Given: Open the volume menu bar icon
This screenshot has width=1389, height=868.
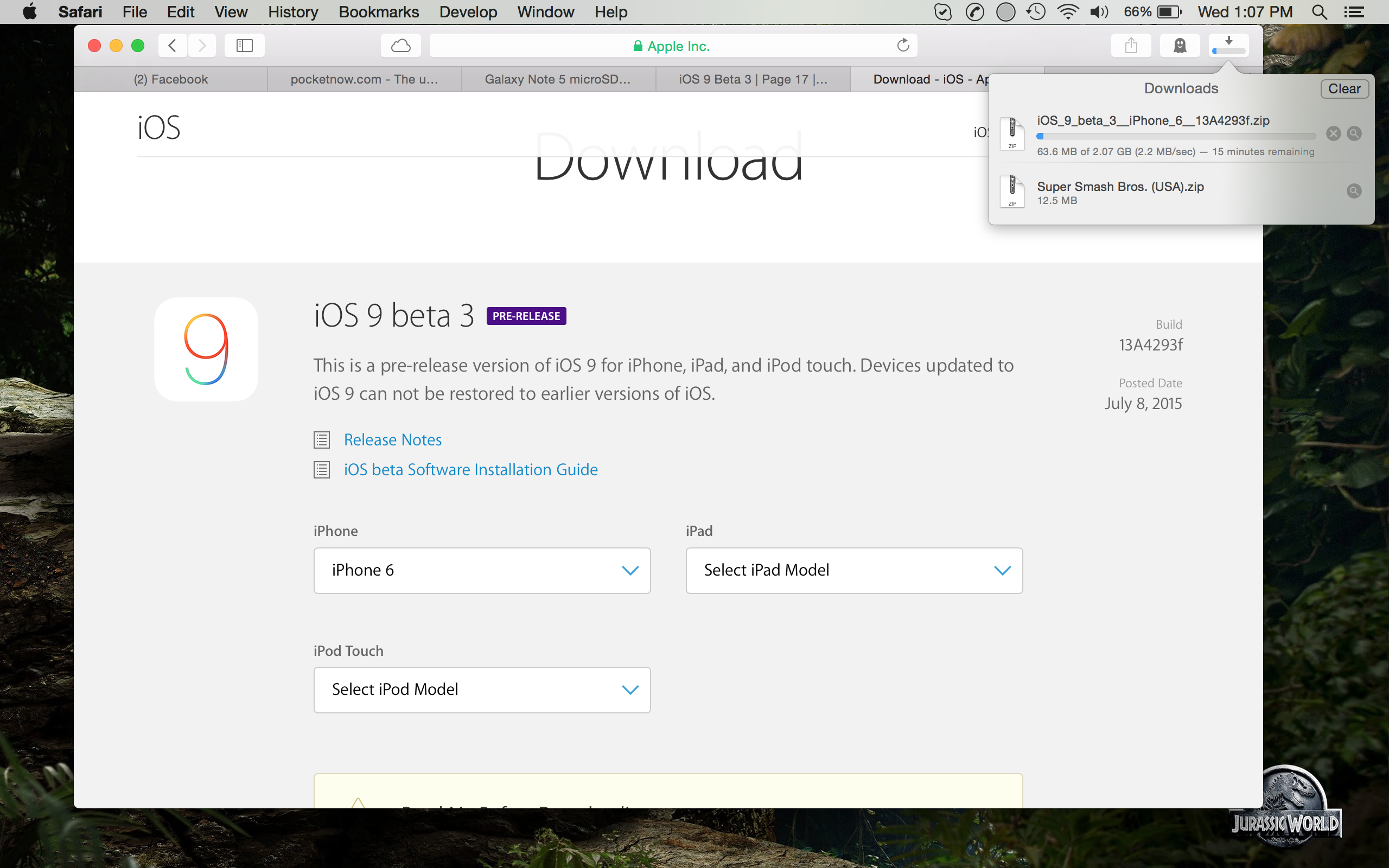Looking at the screenshot, I should tap(1099, 12).
